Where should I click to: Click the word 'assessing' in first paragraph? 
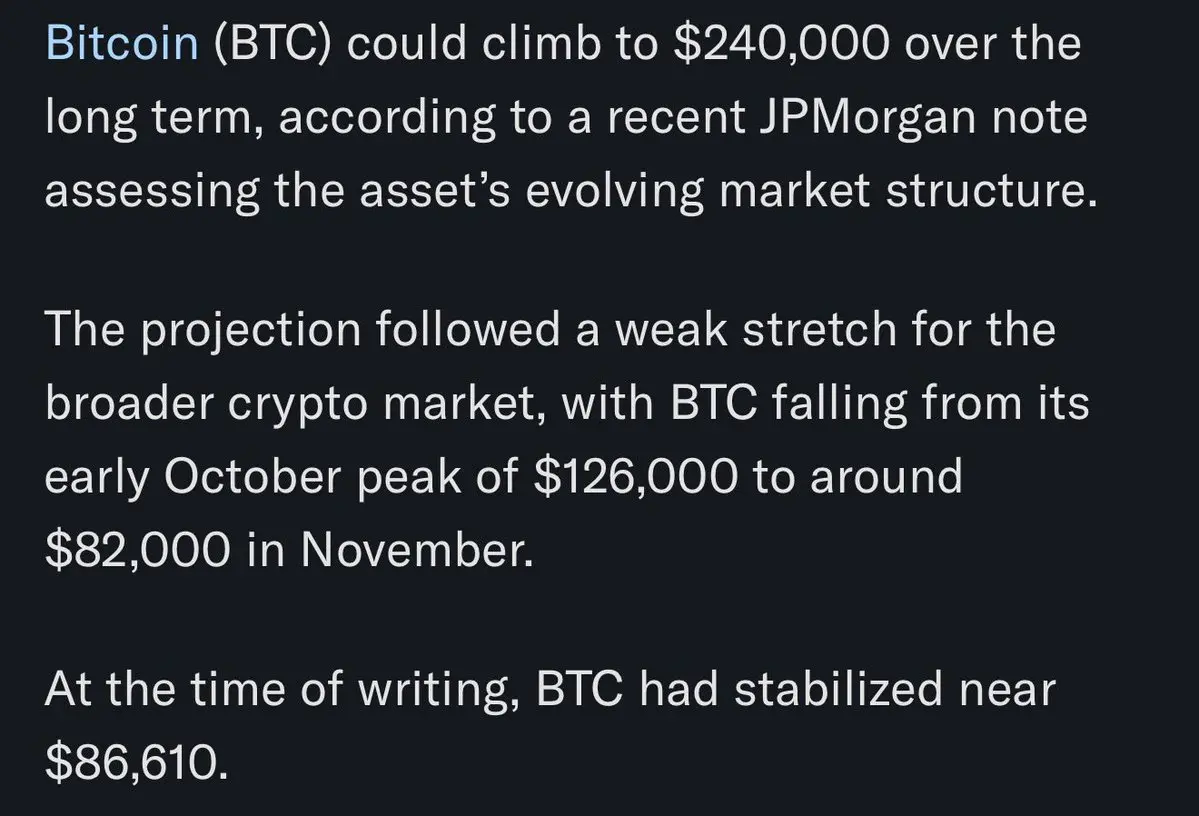click(x=149, y=190)
